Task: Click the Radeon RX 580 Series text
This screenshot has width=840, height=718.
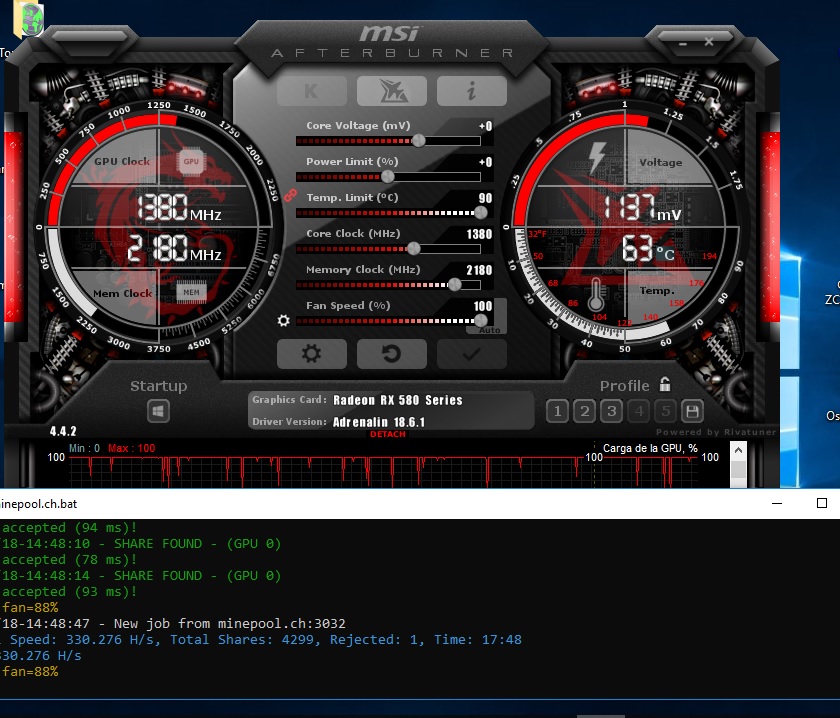Action: pos(398,400)
